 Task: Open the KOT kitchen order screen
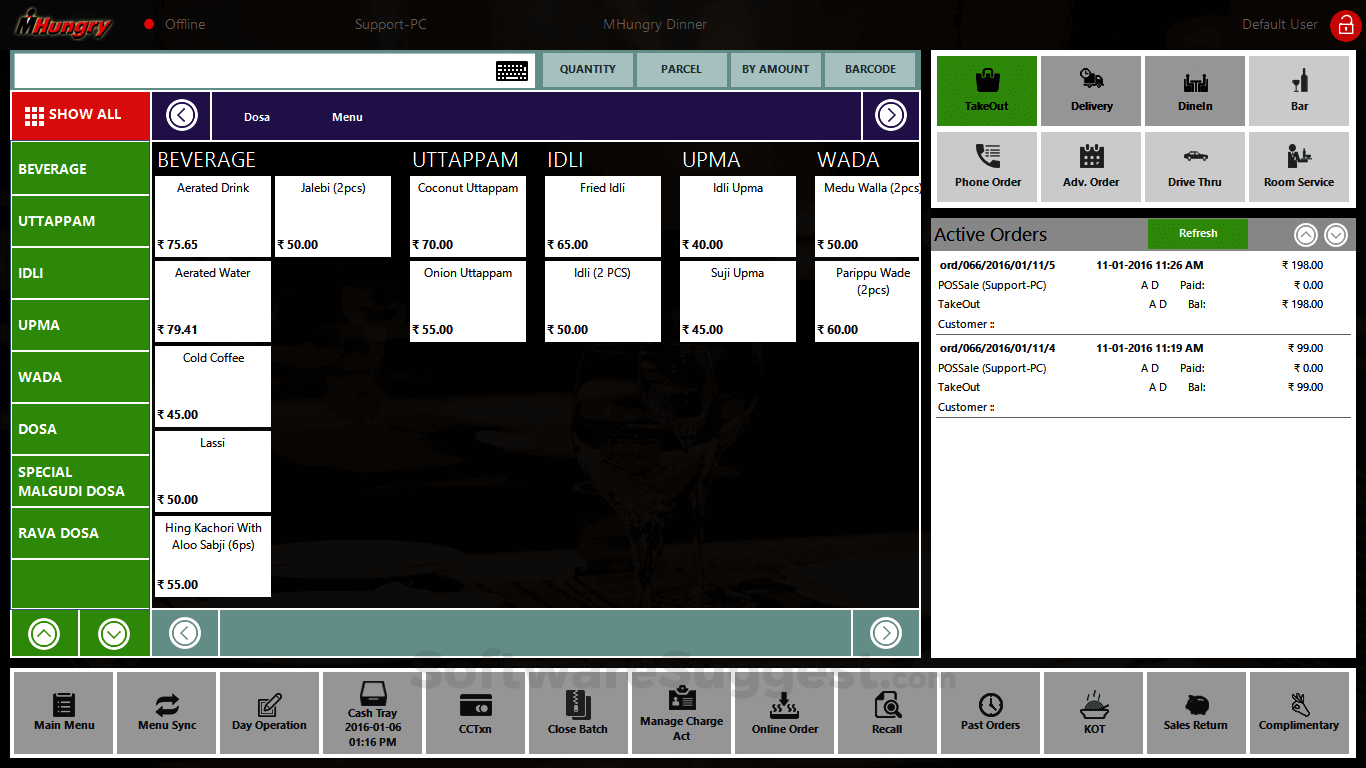[1093, 712]
